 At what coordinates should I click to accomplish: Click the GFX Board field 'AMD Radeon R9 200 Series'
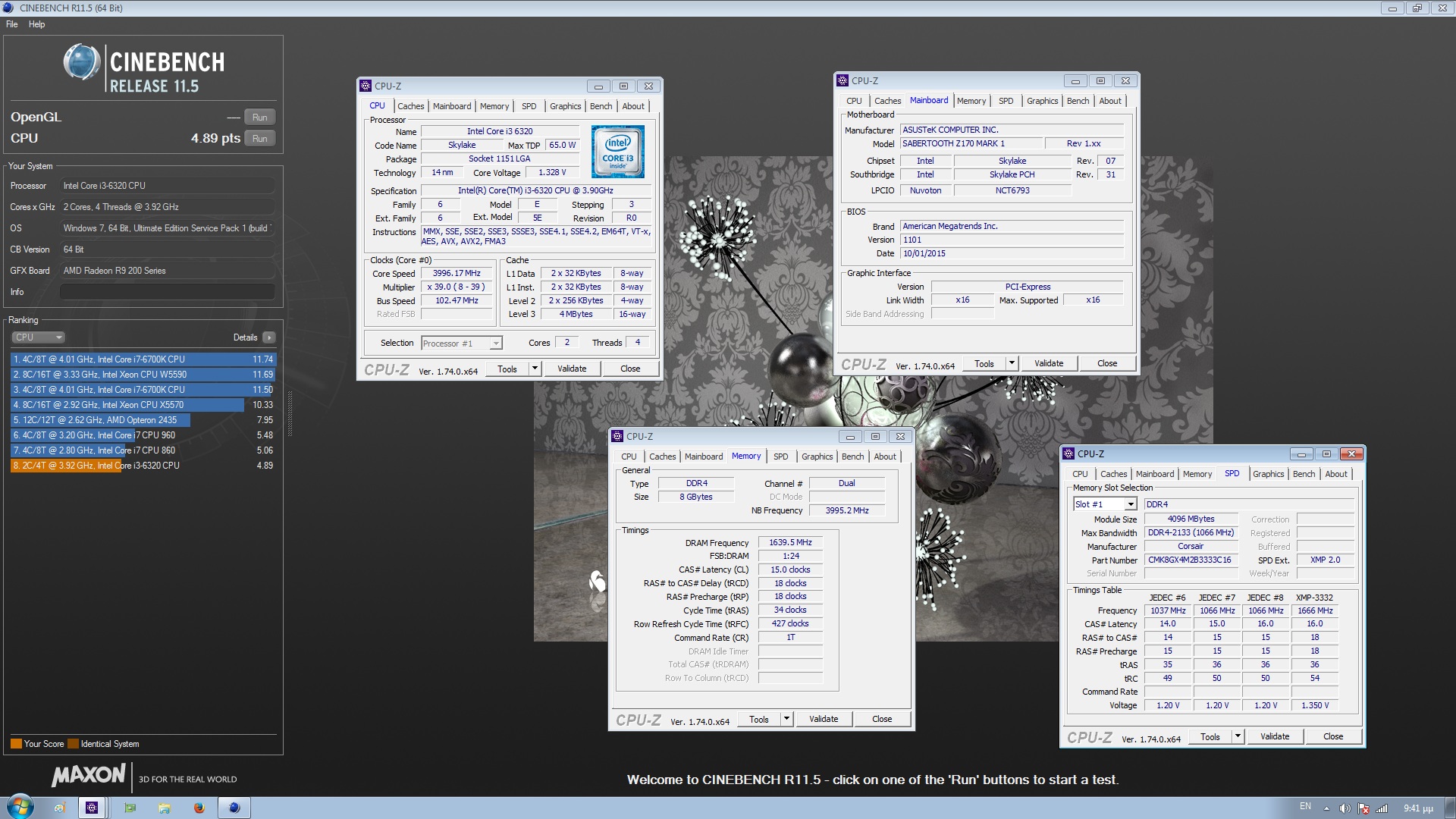coord(167,271)
